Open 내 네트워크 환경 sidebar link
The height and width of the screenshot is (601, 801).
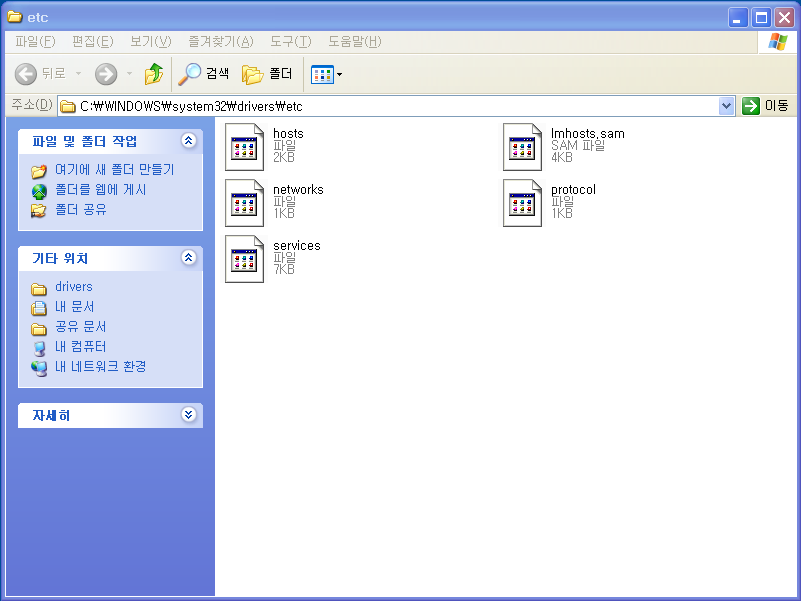point(101,366)
